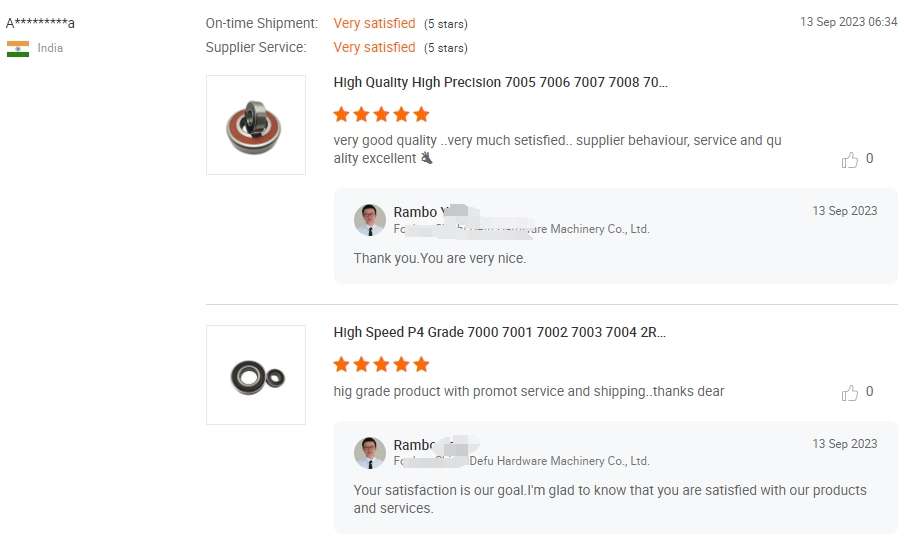Click Rambo name in second supplier reply
Image resolution: width=906 pixels, height=536 pixels.
coord(415,445)
